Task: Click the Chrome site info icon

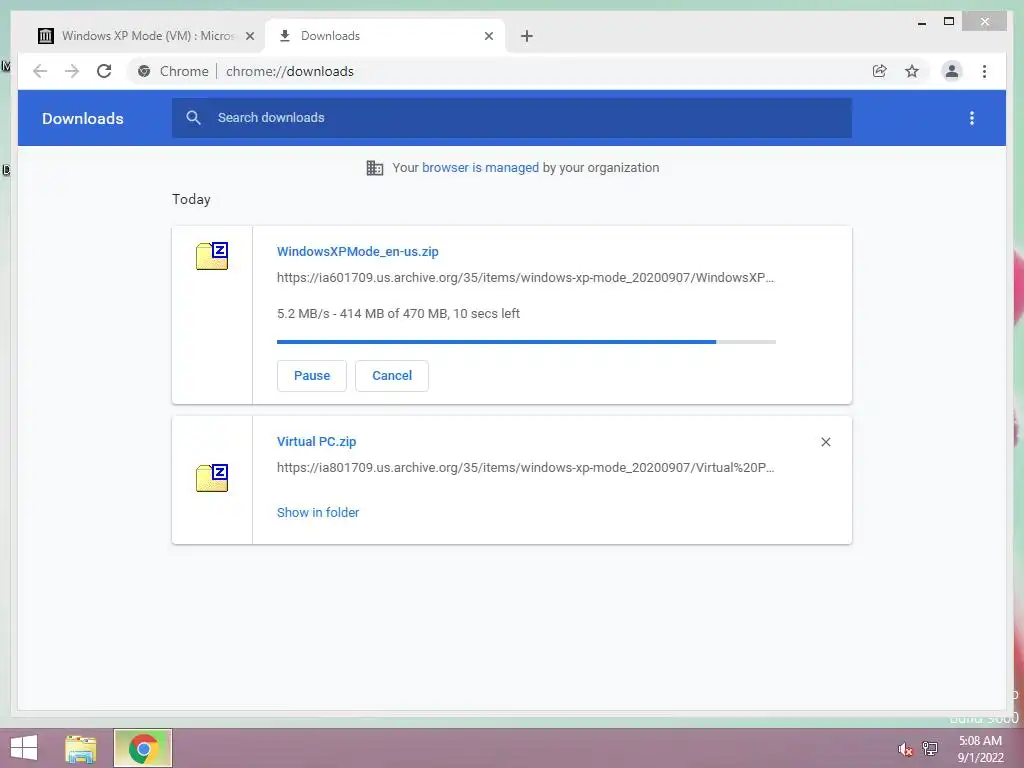Action: click(144, 71)
